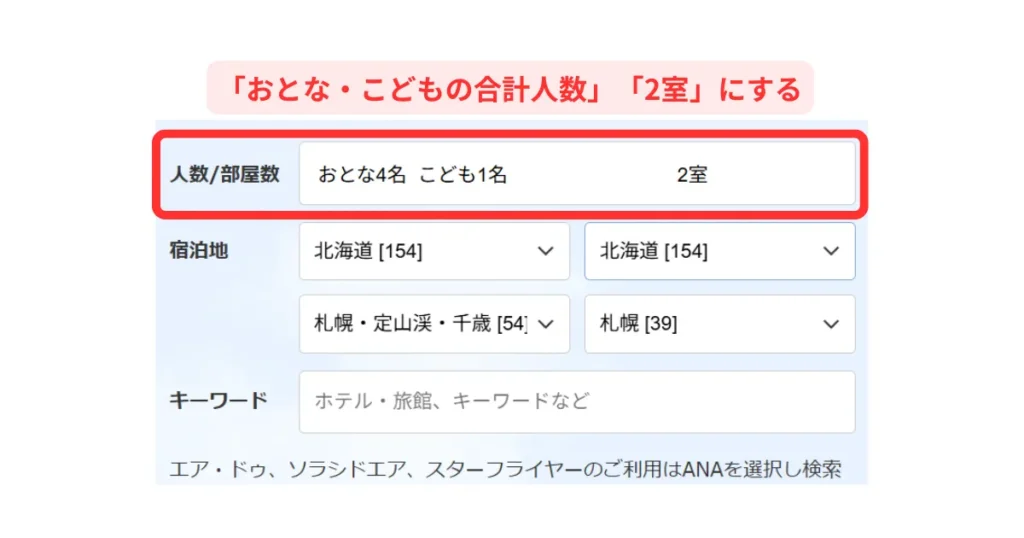Select the 2室 room count value

pos(692,175)
